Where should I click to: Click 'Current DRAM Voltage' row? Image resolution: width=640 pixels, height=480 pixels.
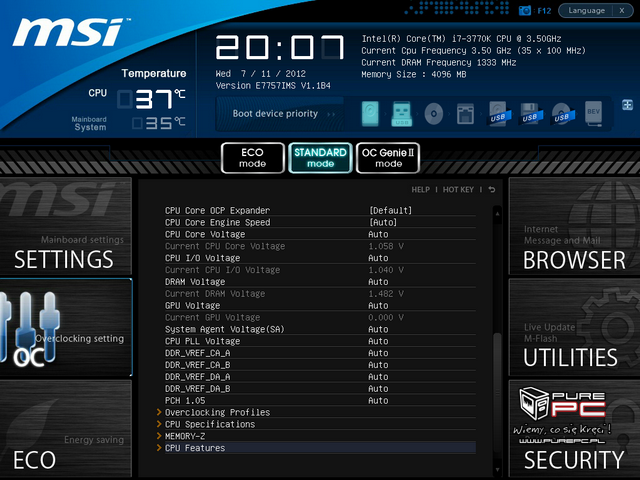coord(320,293)
